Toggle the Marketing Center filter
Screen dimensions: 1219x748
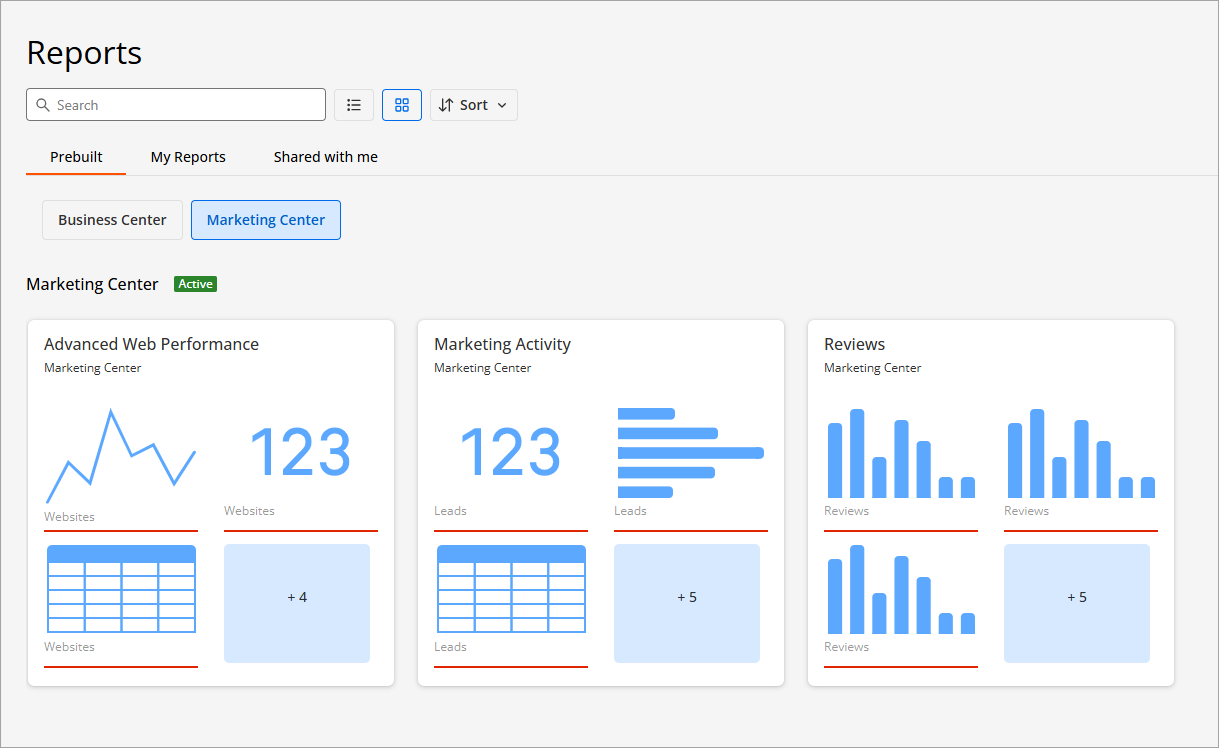(x=266, y=220)
